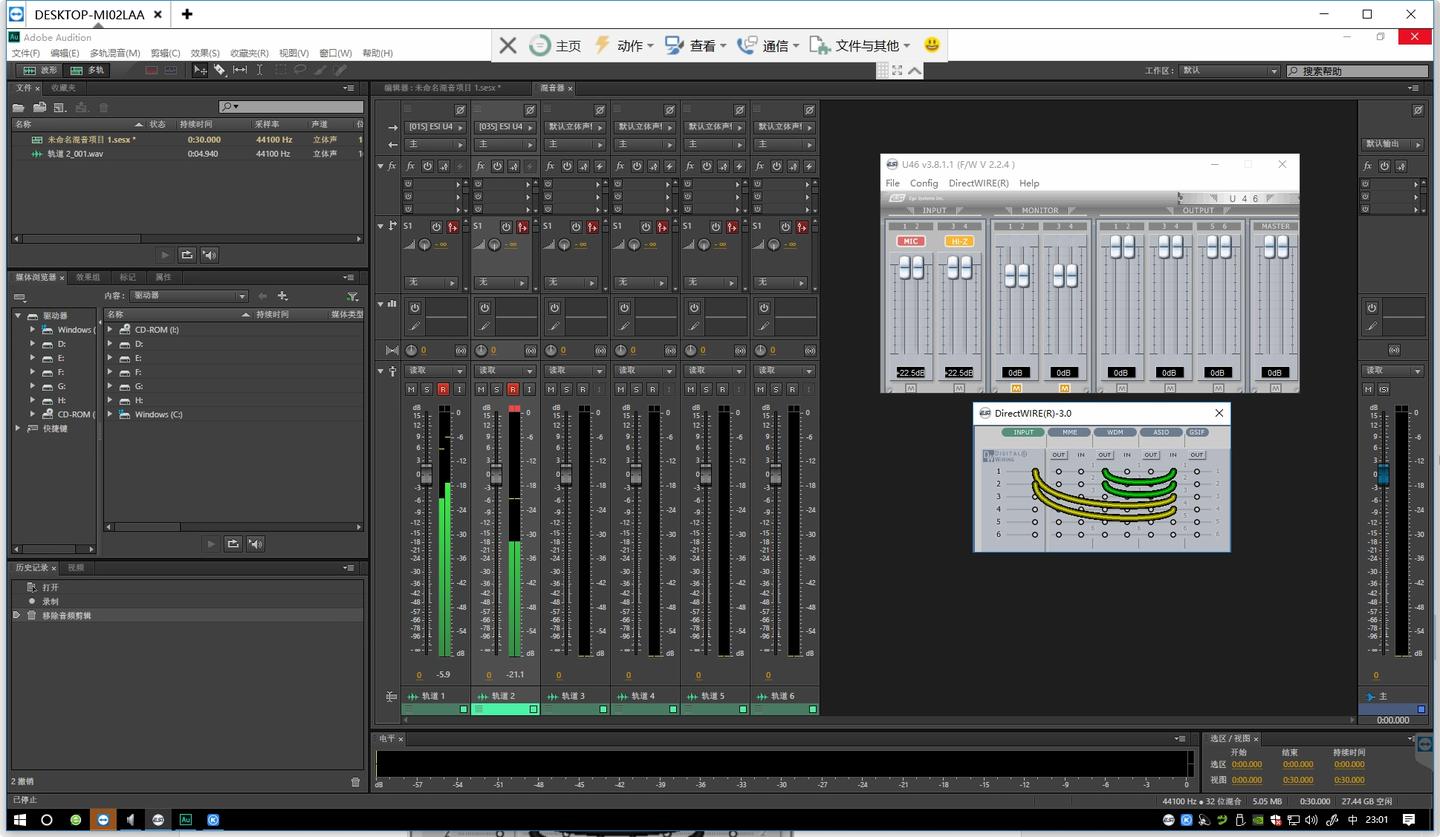The image size is (1440, 837).
Task: Open the 效果(S) menu
Action: coord(205,53)
